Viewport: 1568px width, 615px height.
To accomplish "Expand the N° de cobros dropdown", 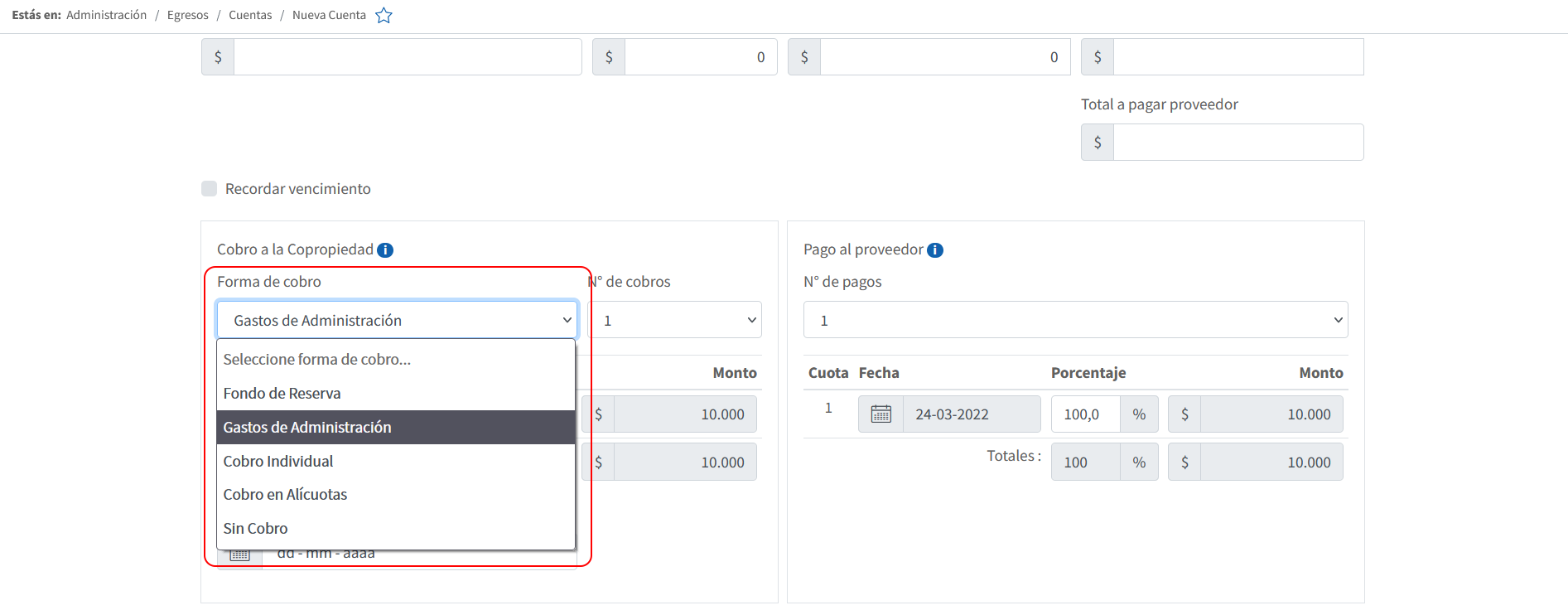I will coord(674,320).
